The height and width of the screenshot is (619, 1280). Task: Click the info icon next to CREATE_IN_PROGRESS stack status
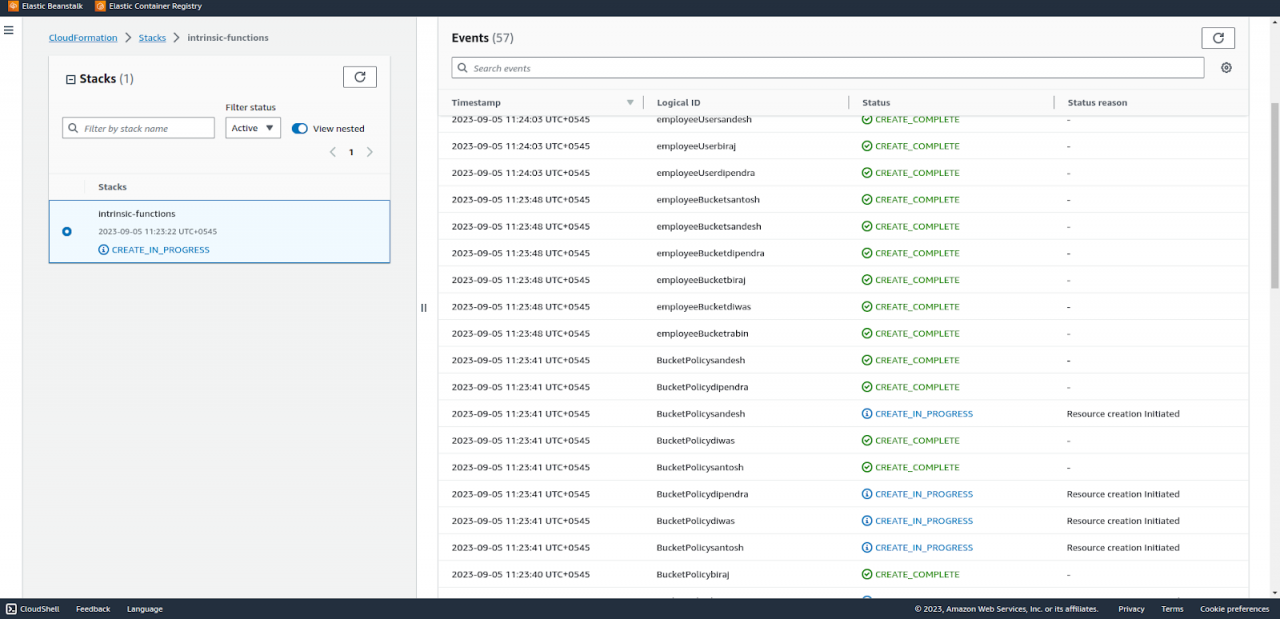103,249
